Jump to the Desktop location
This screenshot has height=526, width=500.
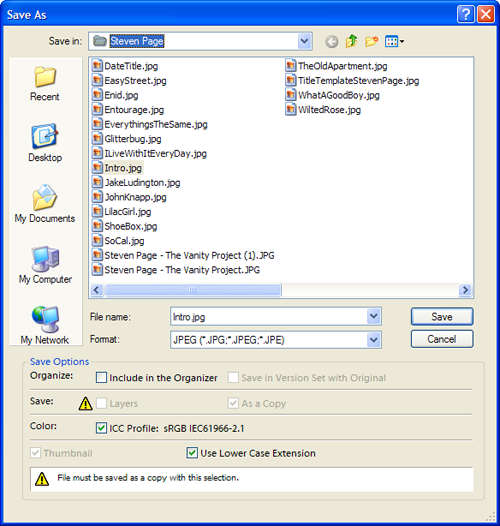click(45, 143)
